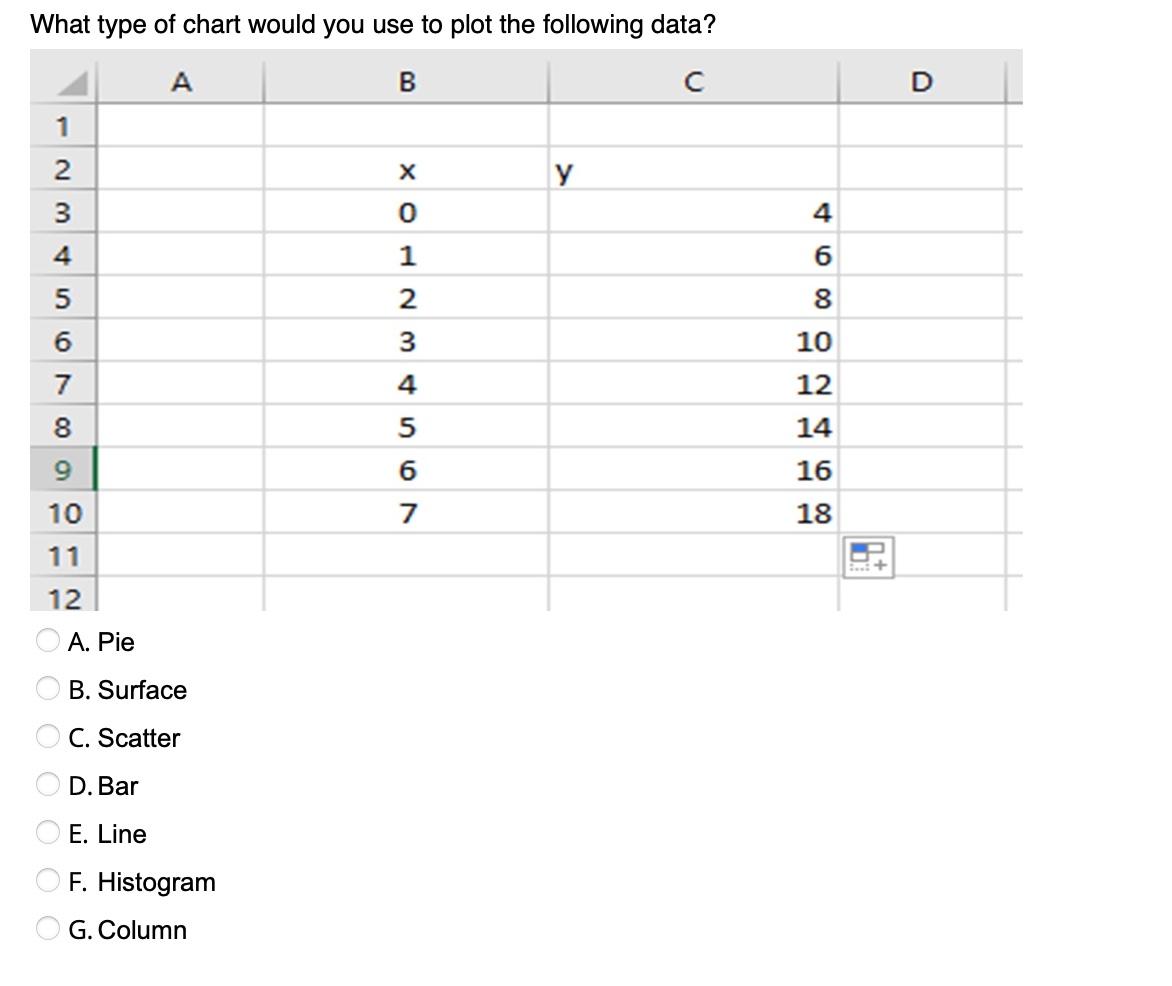1172x986 pixels.
Task: Select the cell with the value 0
Action: [406, 212]
